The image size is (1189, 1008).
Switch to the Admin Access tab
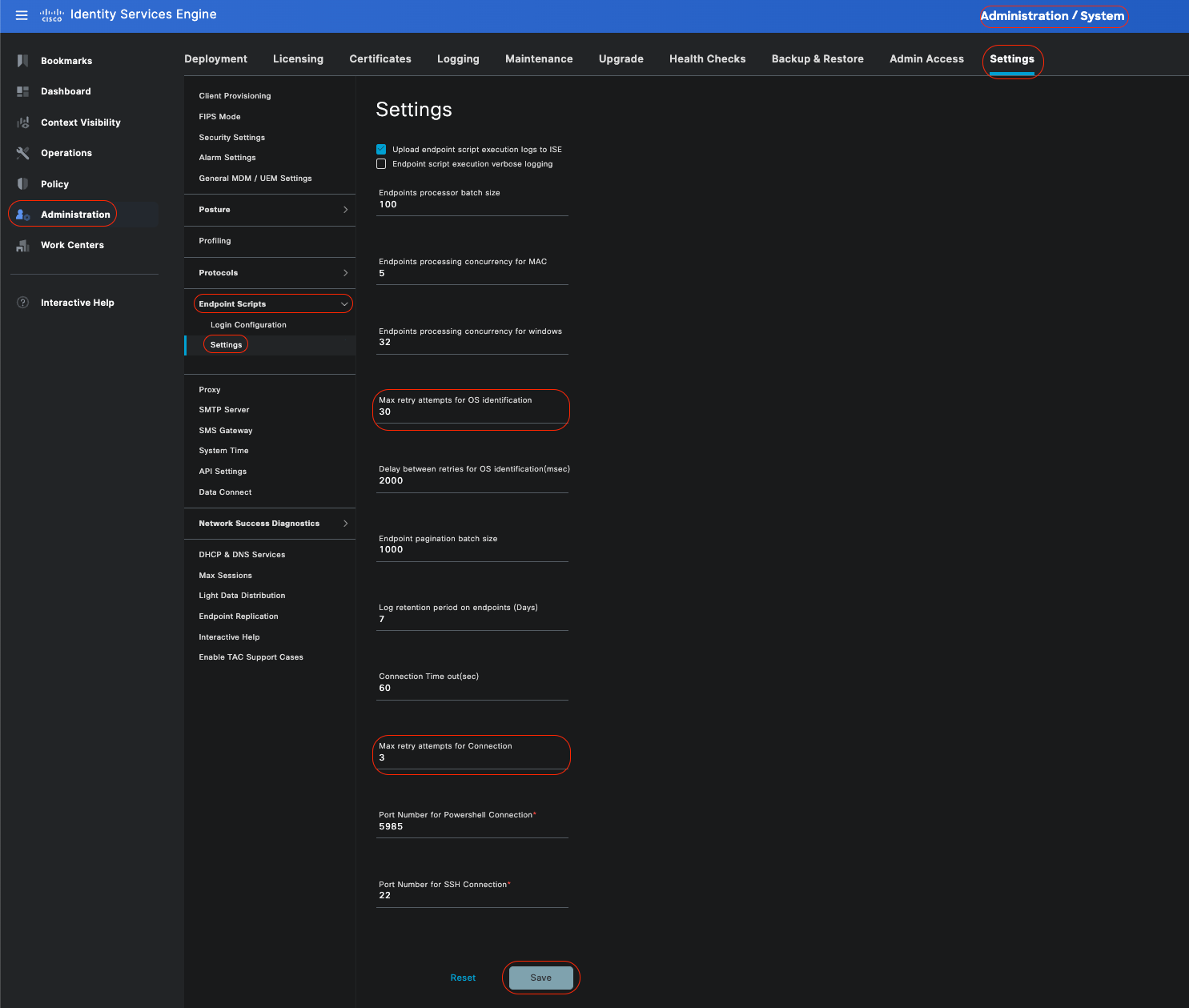click(x=926, y=59)
